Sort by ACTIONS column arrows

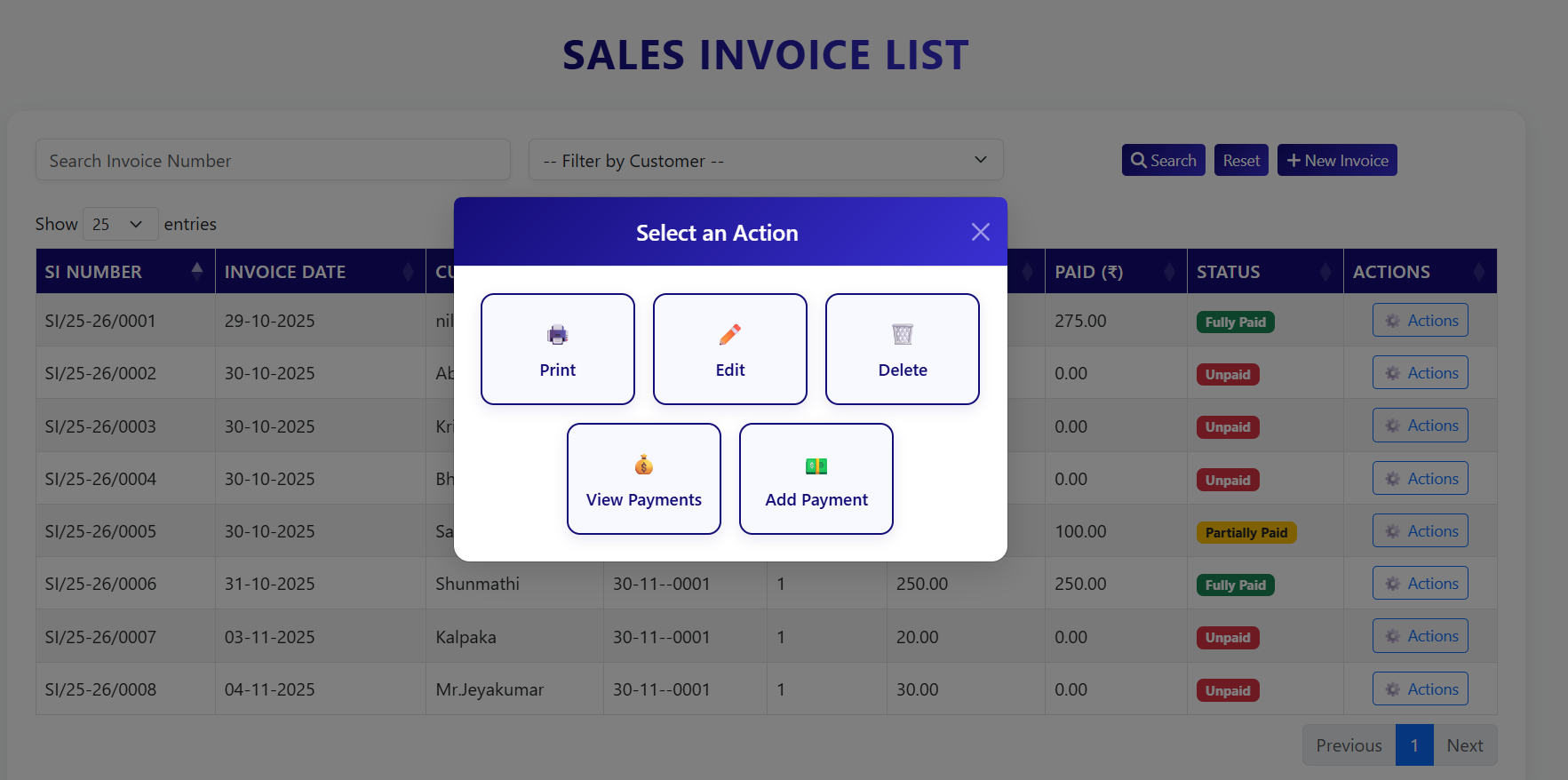(x=1479, y=272)
